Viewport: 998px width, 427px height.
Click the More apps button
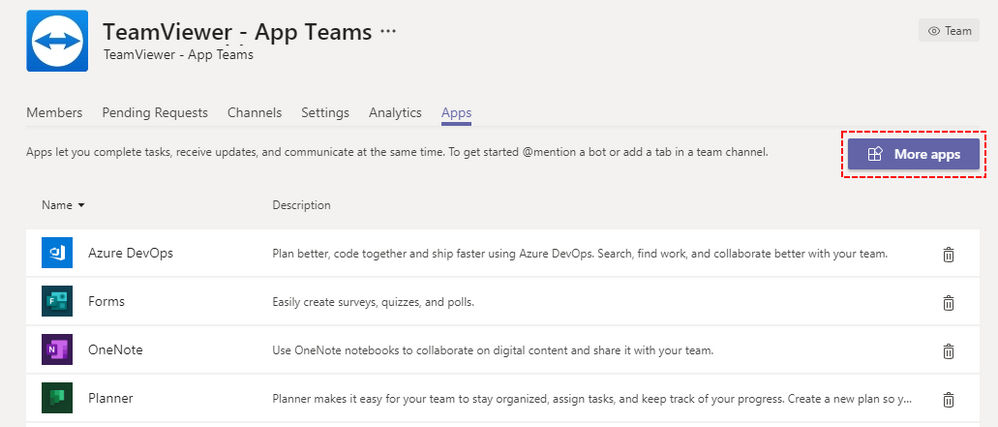pos(913,154)
